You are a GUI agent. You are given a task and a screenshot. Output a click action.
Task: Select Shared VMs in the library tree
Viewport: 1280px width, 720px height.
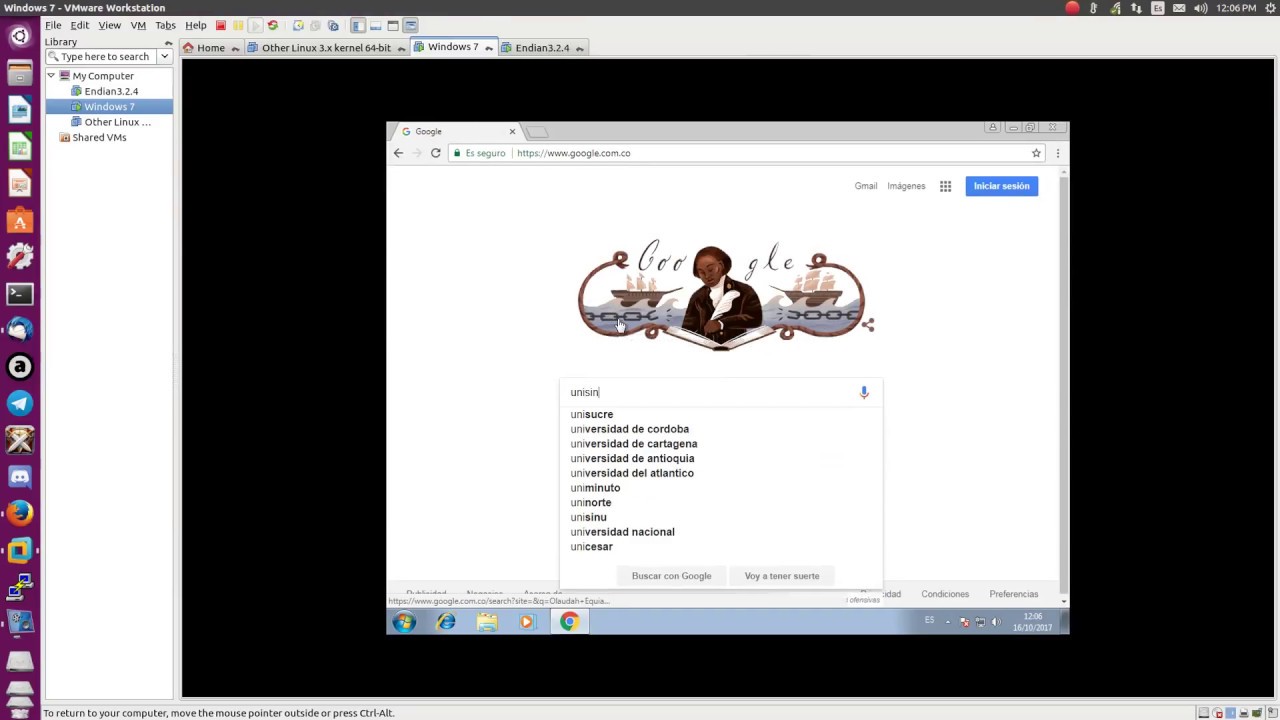click(x=99, y=138)
